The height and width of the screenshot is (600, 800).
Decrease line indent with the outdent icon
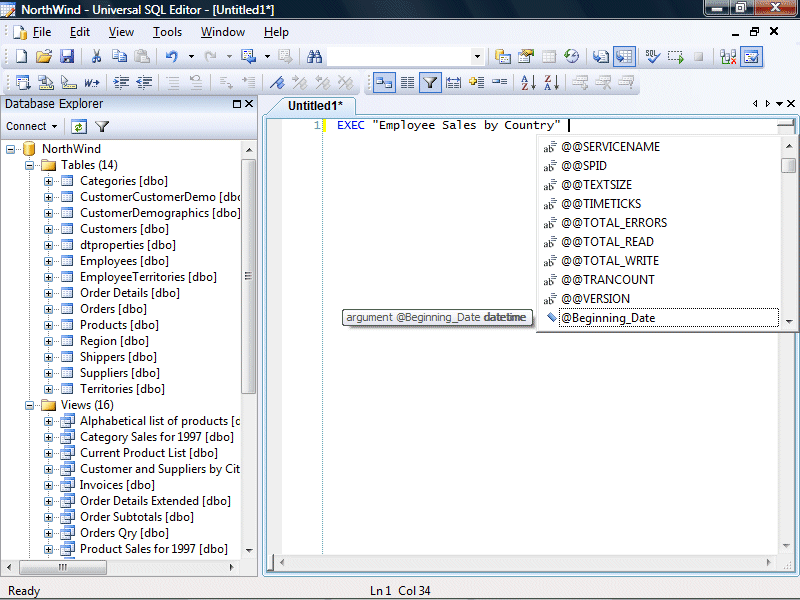144,82
